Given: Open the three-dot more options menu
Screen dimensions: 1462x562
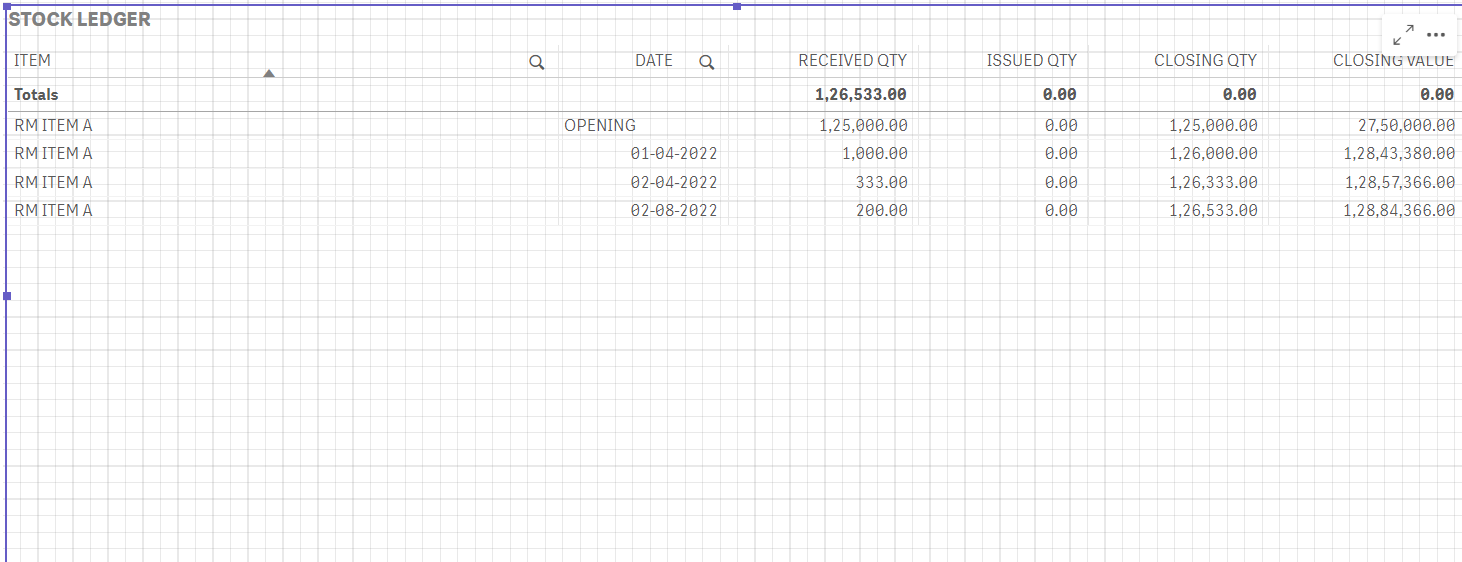Looking at the screenshot, I should pos(1436,34).
